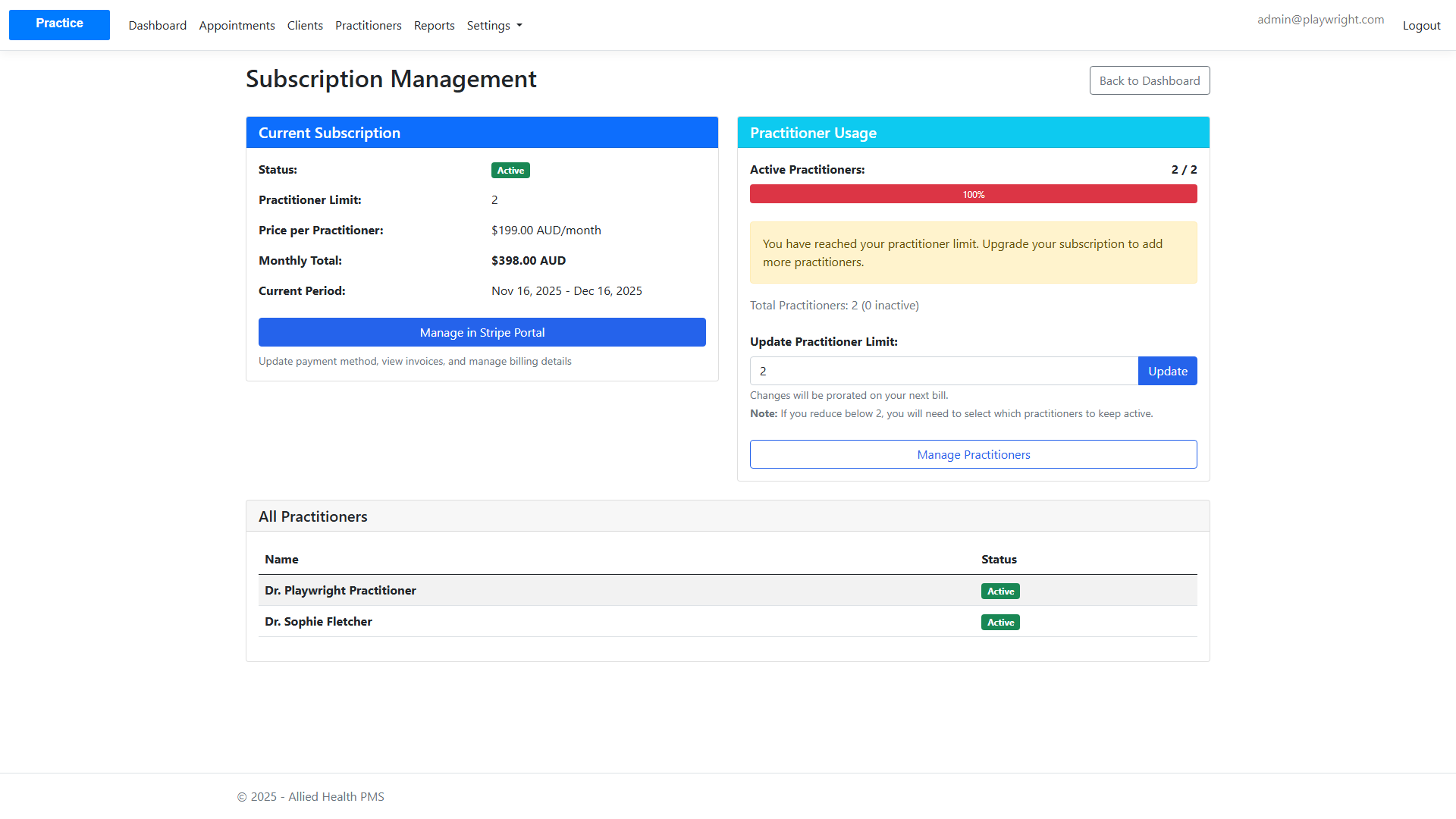1456x819 pixels.
Task: Click Active badge for Dr. Sophie Fletcher
Action: tap(1000, 623)
